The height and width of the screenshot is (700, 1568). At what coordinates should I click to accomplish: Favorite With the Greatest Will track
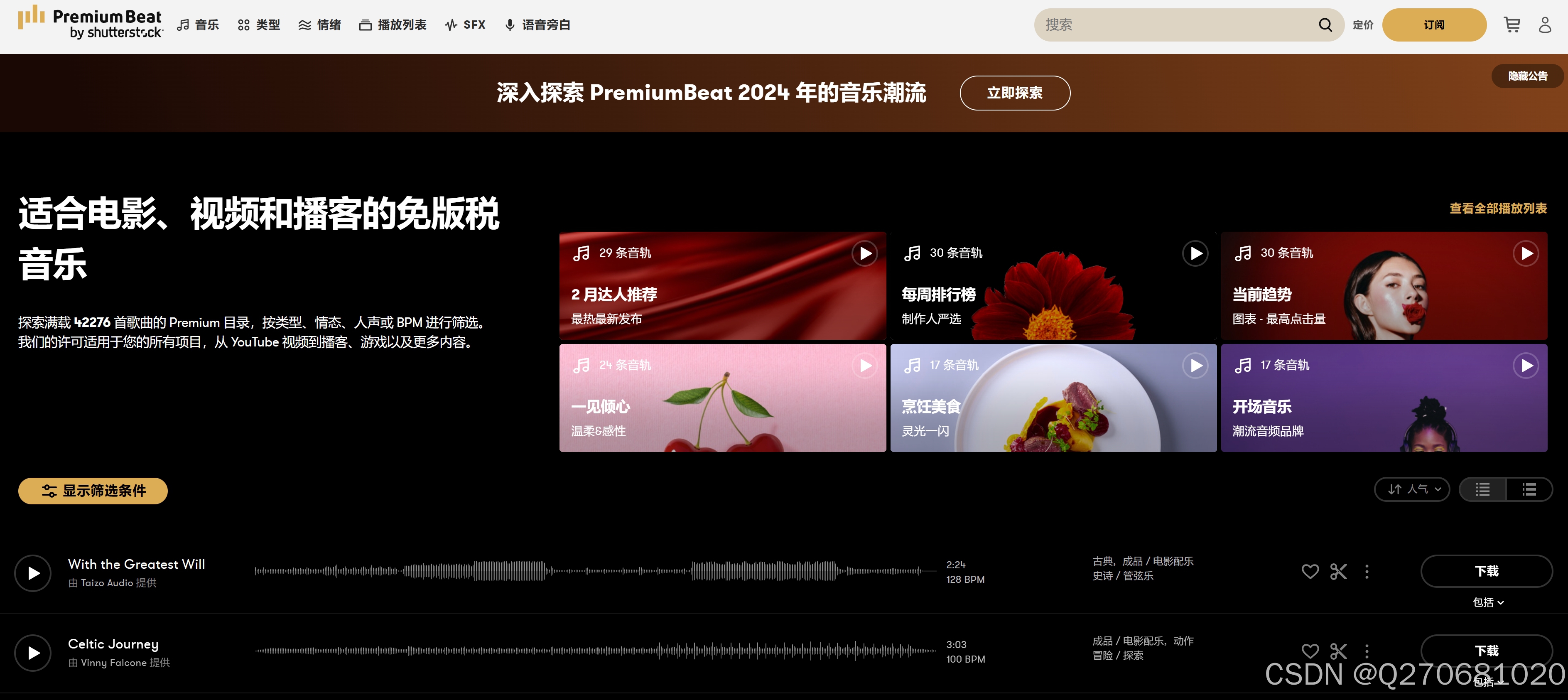pos(1310,571)
